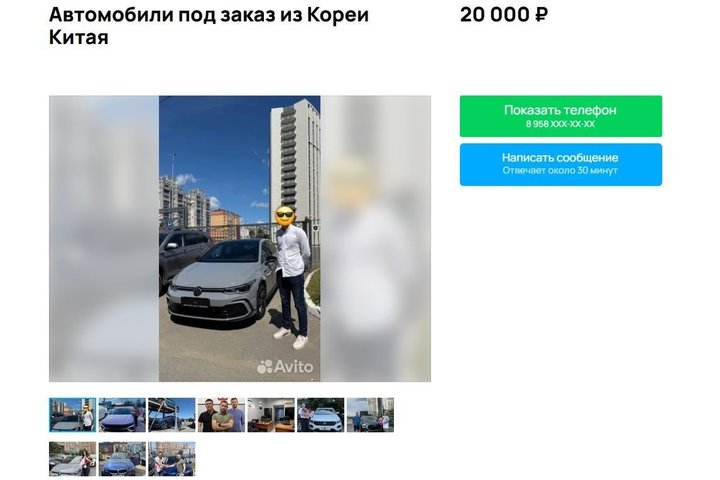Click the listing title "Автомобили под заказ из Кореи Китая"

[209, 26]
